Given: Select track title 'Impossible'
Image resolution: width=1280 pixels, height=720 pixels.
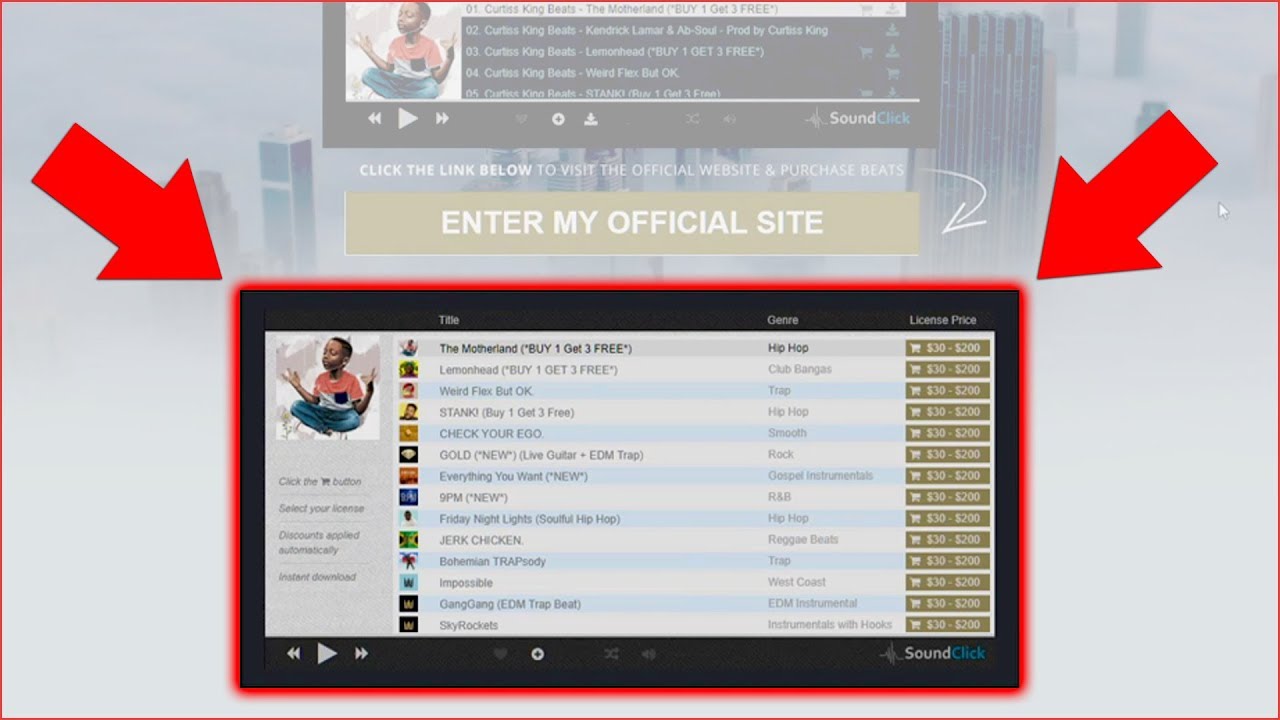Looking at the screenshot, I should (466, 583).
